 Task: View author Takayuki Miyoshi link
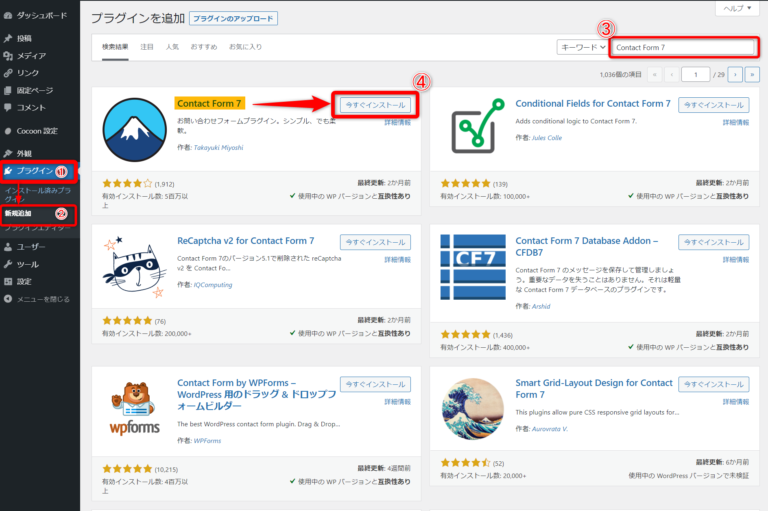coord(218,147)
